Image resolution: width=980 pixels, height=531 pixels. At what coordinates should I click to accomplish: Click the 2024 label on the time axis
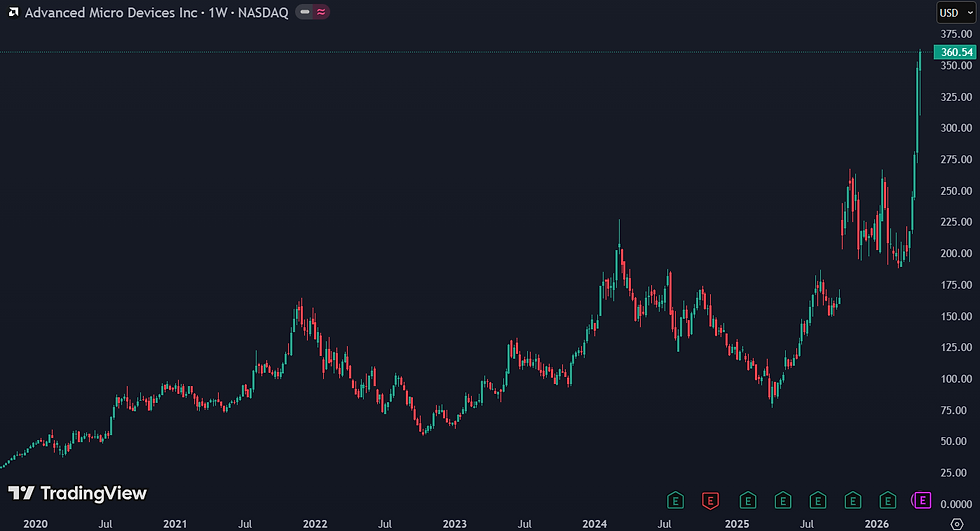coord(594,524)
